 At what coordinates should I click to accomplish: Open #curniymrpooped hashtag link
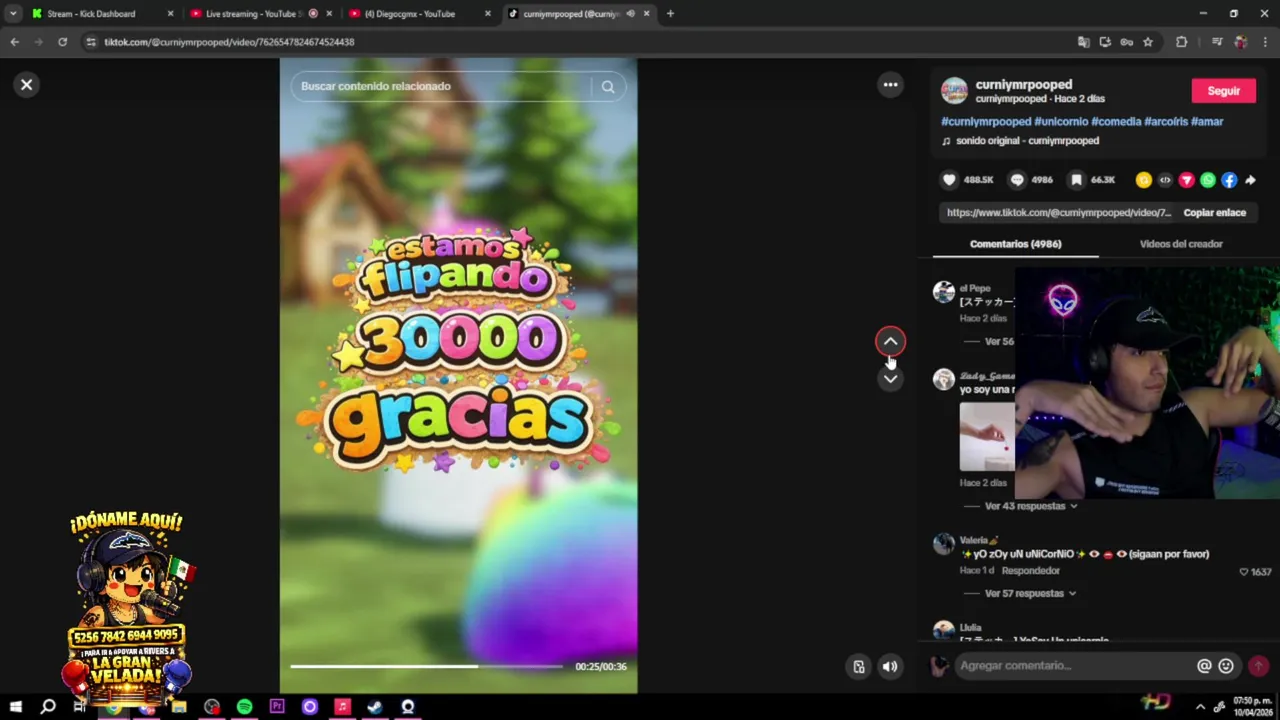(986, 121)
